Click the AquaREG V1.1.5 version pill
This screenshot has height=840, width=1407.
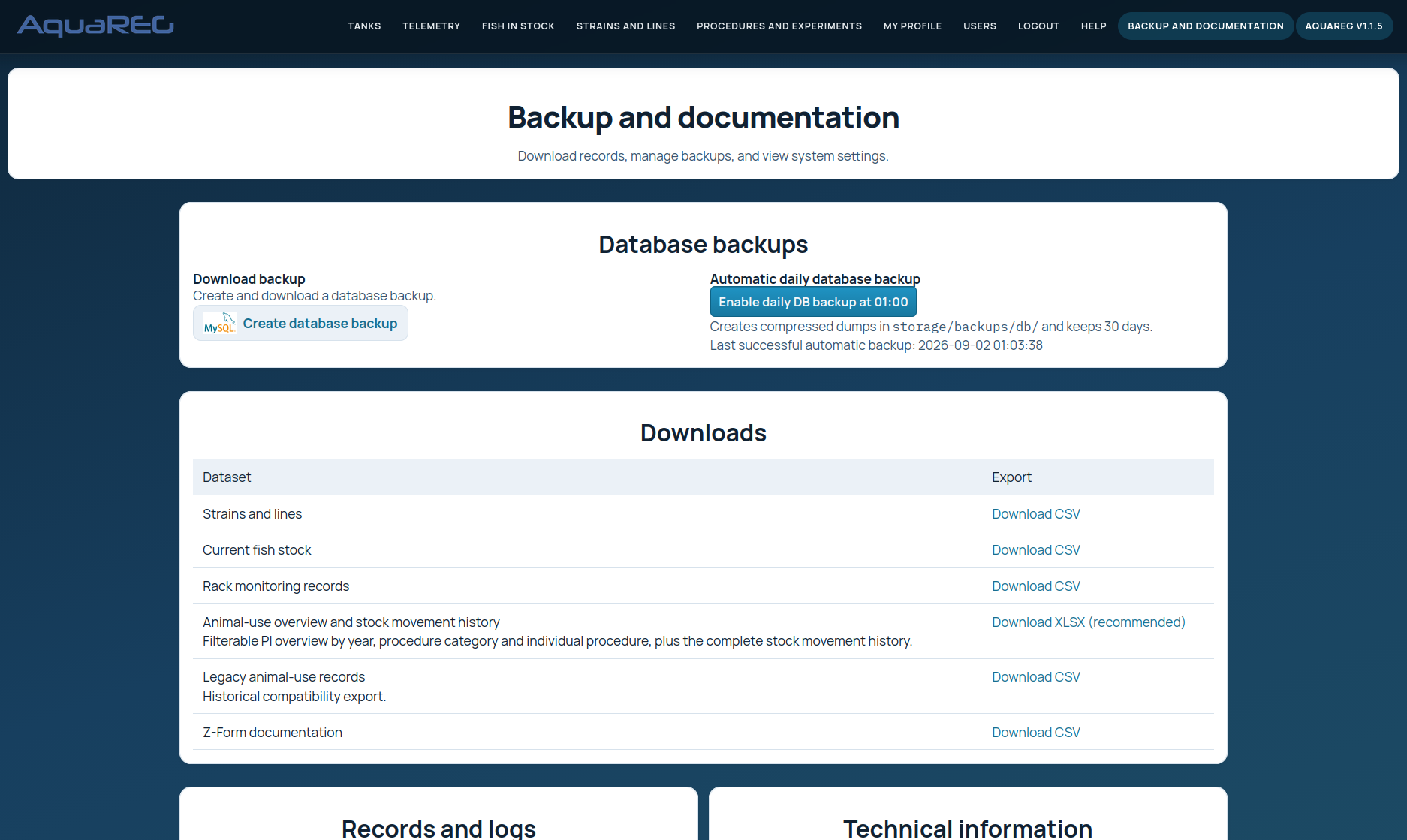(1343, 26)
